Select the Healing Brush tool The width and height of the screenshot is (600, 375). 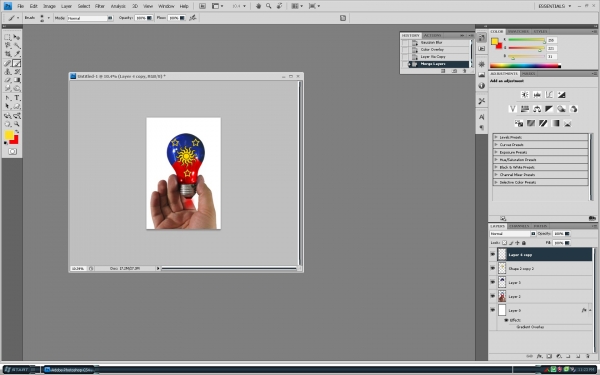[x=7, y=63]
